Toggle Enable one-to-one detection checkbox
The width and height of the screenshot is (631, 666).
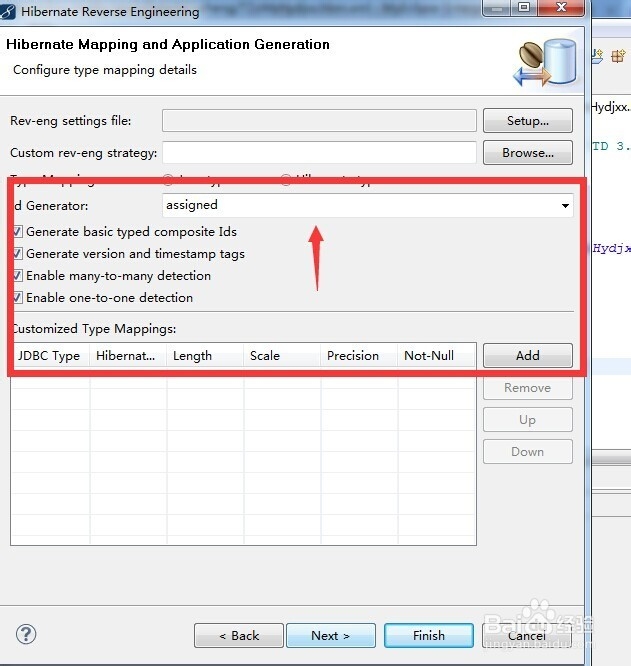18,298
